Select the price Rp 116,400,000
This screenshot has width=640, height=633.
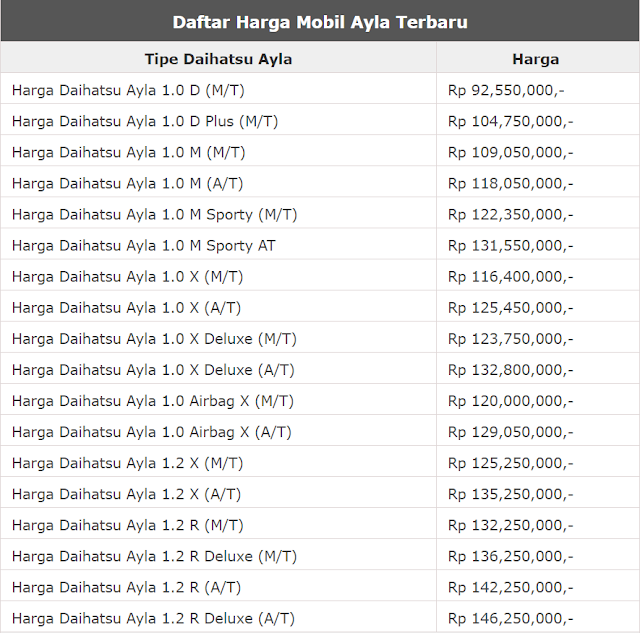click(x=510, y=276)
